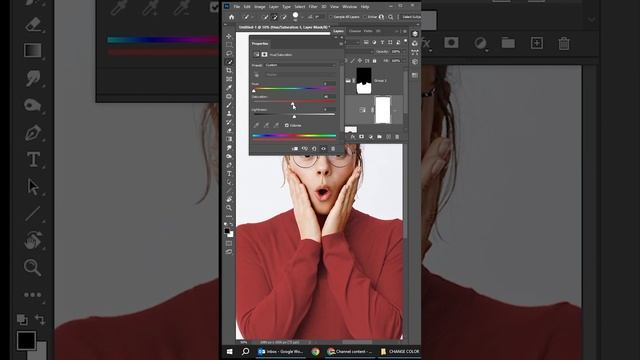Click taskbar search magnifier
Viewport: 640px width, 360px height.
(x=245, y=351)
